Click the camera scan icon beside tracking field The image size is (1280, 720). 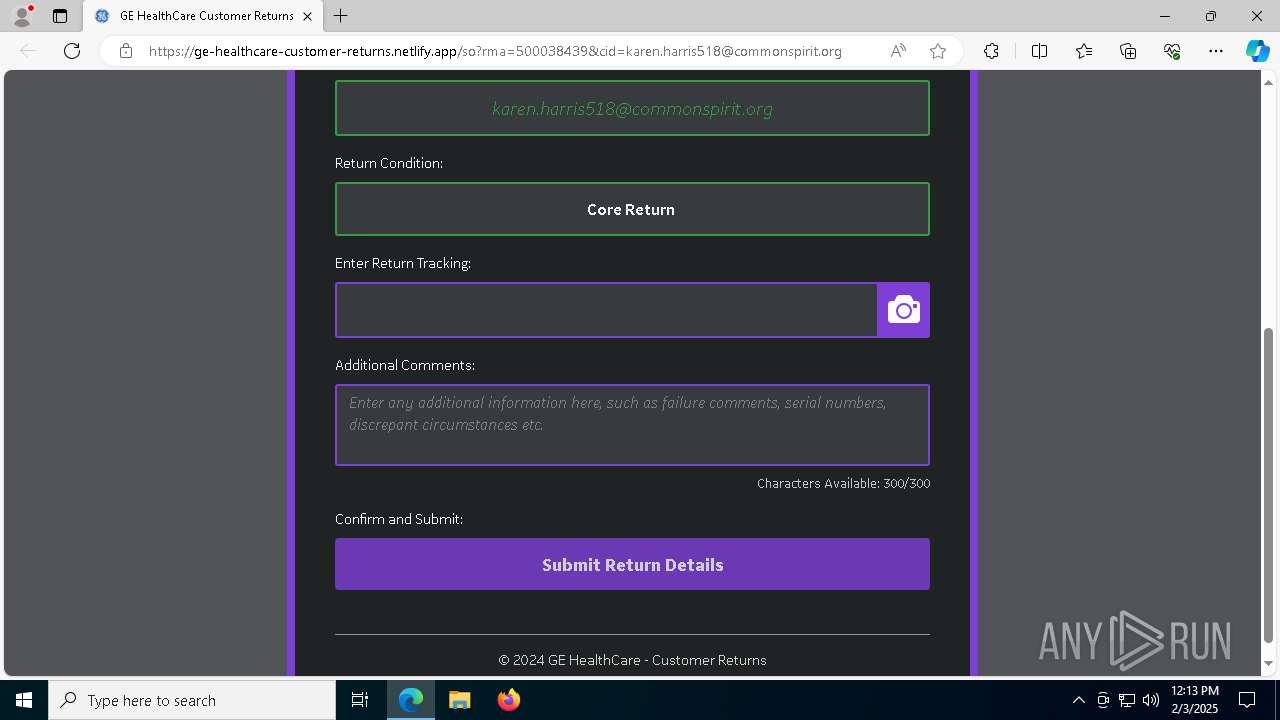tap(903, 310)
